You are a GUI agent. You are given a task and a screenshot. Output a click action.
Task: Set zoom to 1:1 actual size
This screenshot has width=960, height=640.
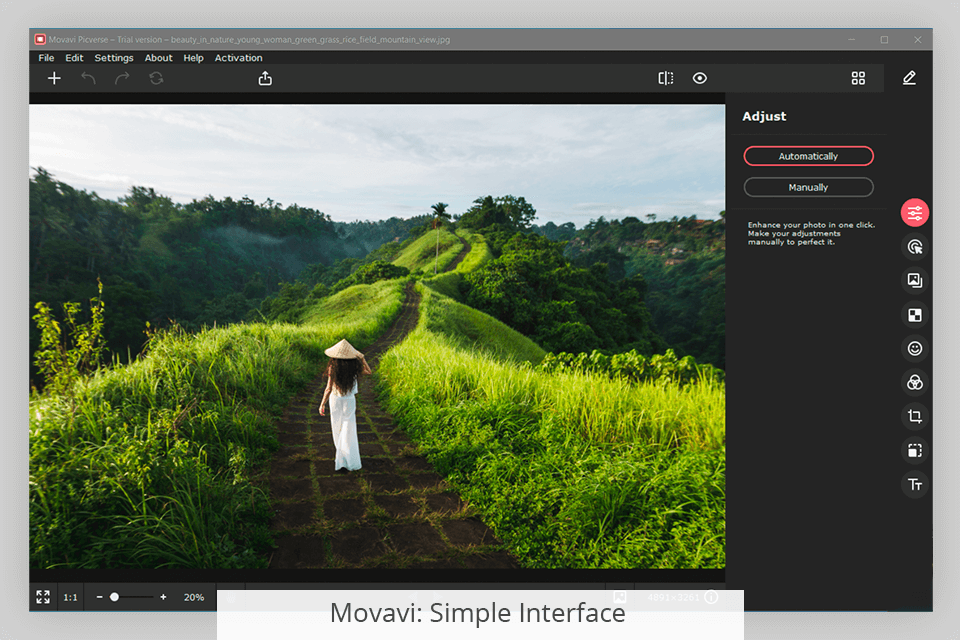(x=70, y=597)
